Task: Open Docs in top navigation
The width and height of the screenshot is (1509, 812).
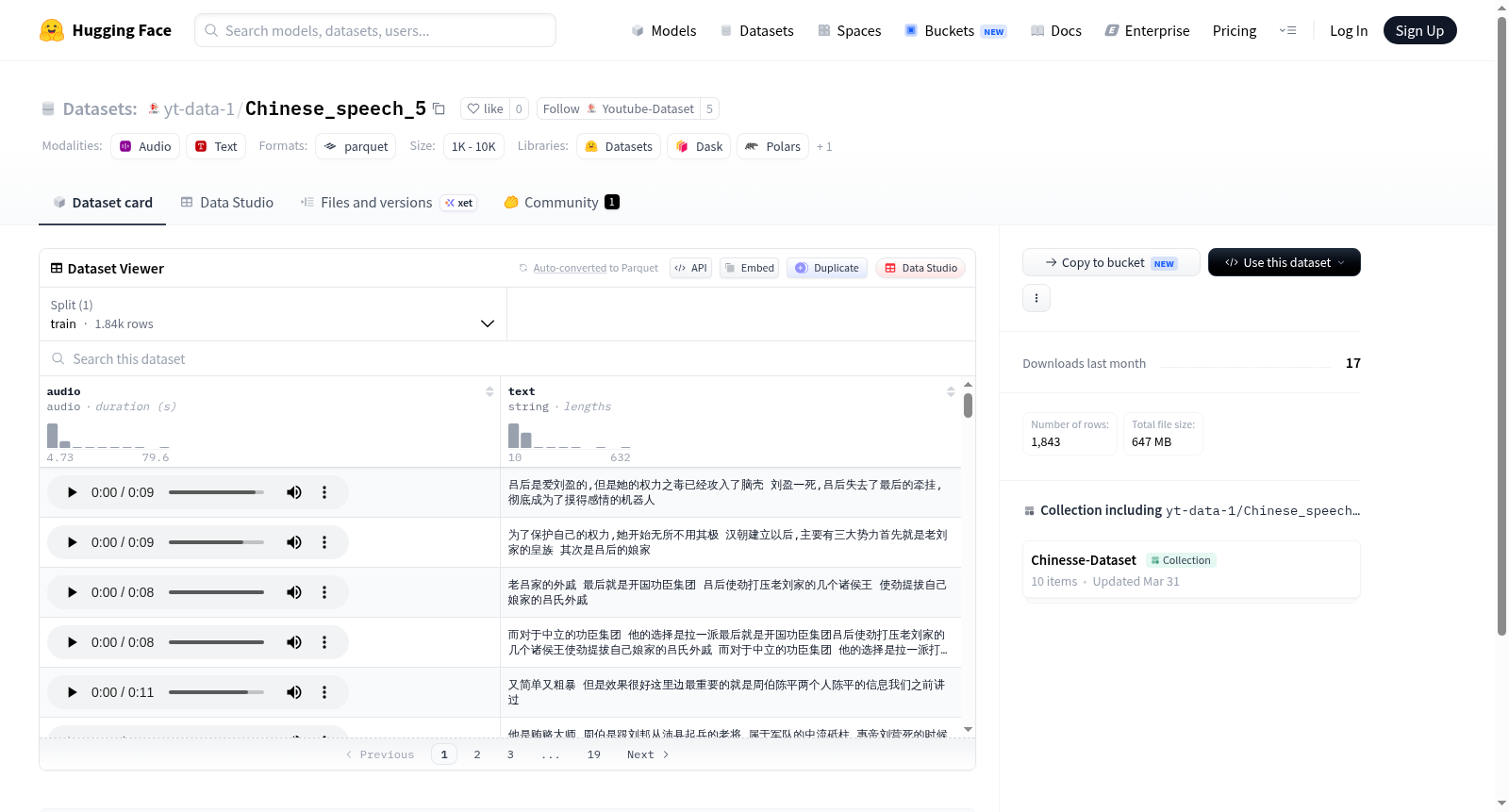Action: coord(1056,30)
